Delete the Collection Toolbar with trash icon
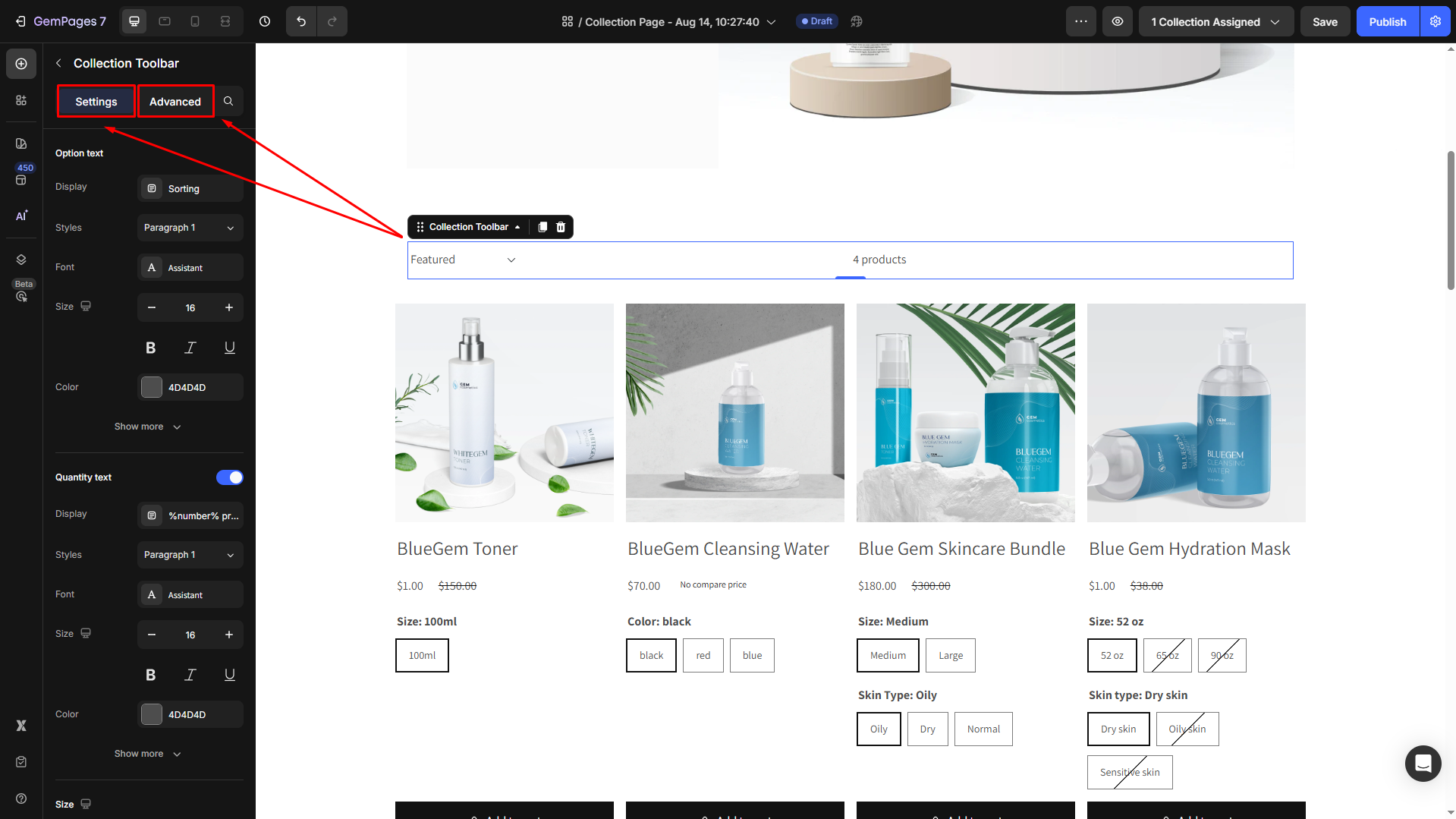The height and width of the screenshot is (819, 1456). [x=561, y=227]
